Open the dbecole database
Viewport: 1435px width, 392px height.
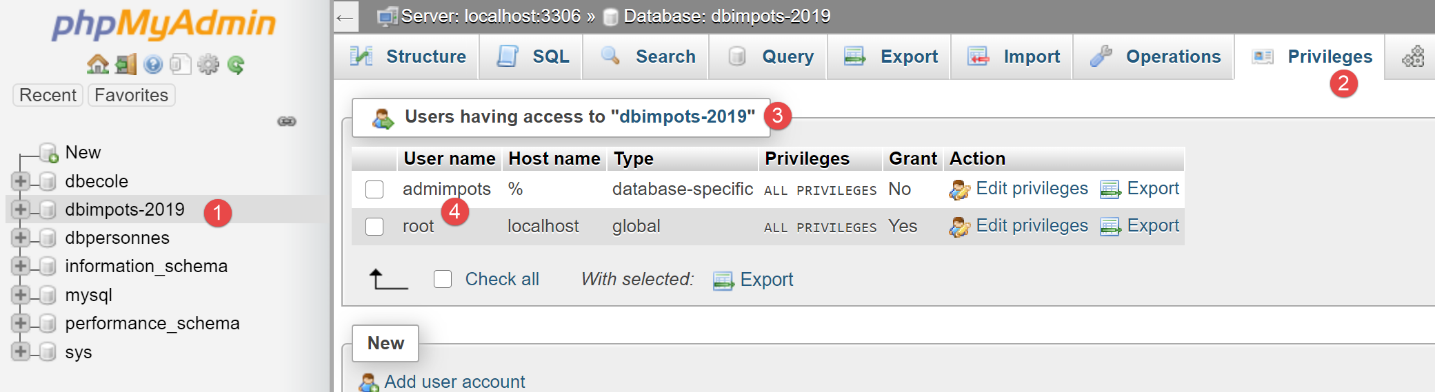click(97, 181)
